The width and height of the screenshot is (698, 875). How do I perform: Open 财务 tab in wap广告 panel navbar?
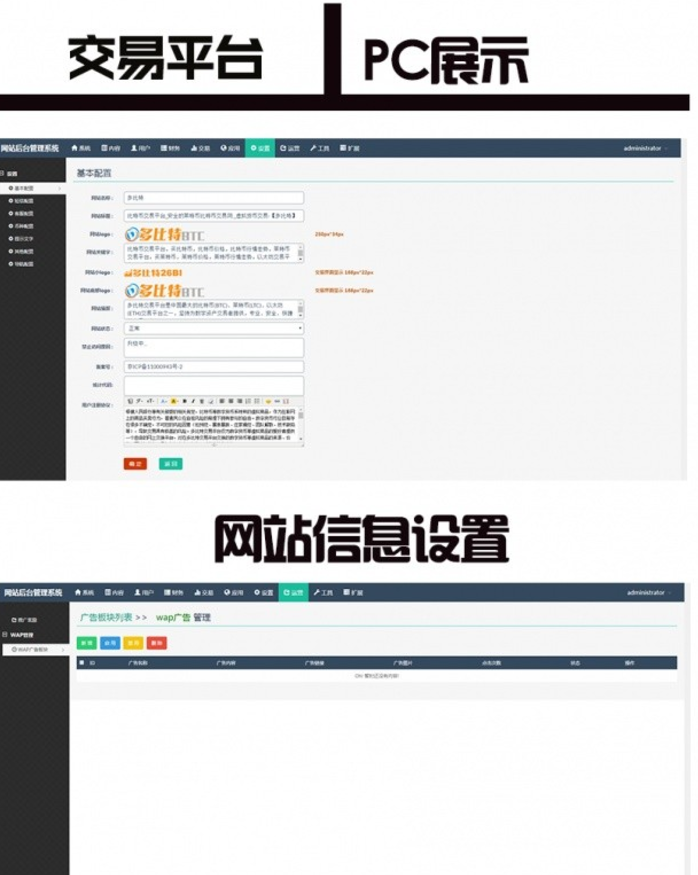pyautogui.click(x=174, y=592)
